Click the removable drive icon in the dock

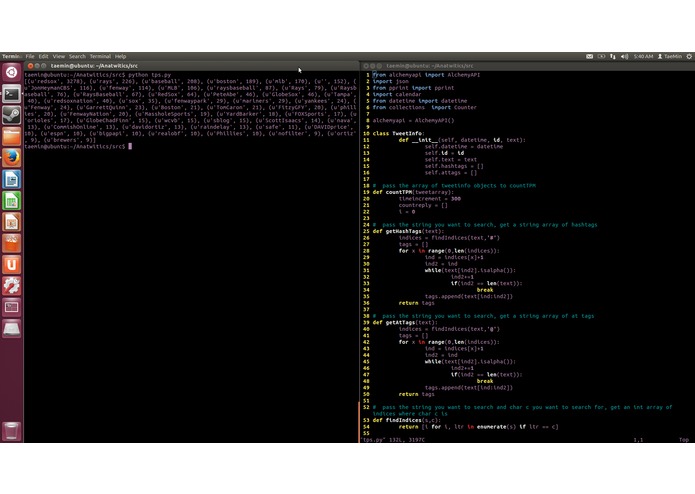tap(12, 328)
